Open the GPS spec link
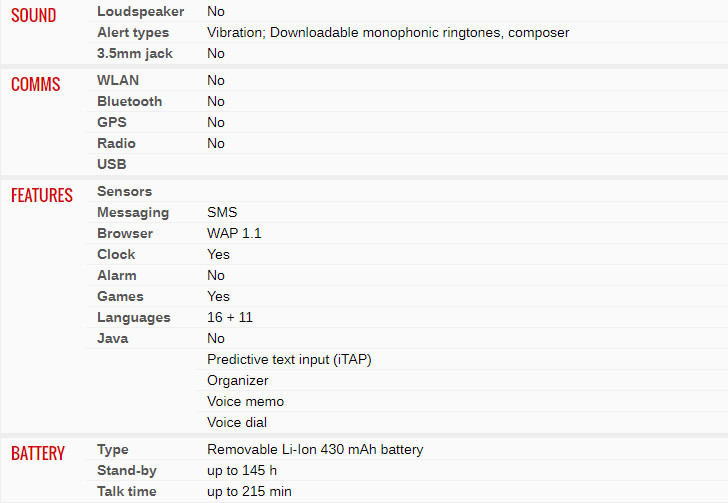 pyautogui.click(x=112, y=122)
